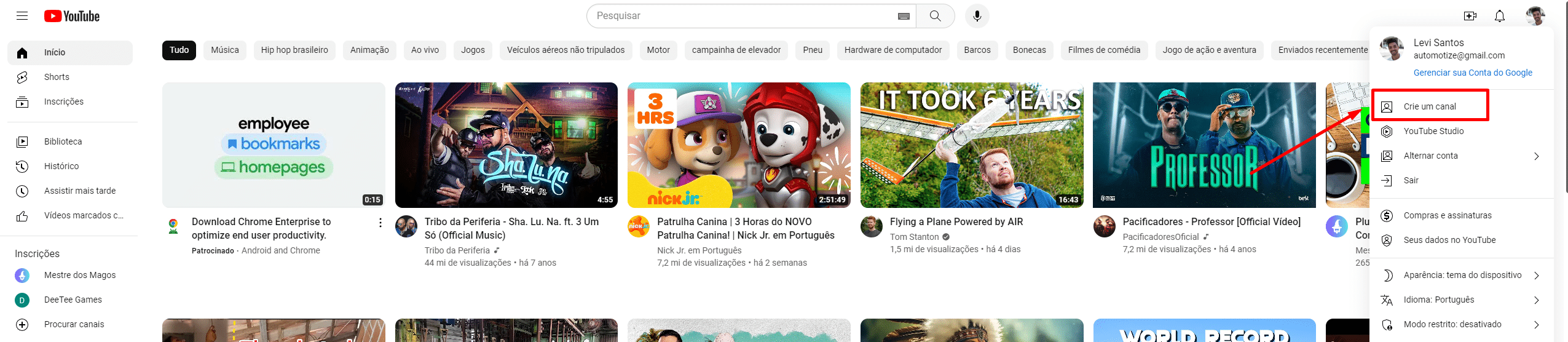Expand Aparência: tema do dispositivo

pos(1462,275)
